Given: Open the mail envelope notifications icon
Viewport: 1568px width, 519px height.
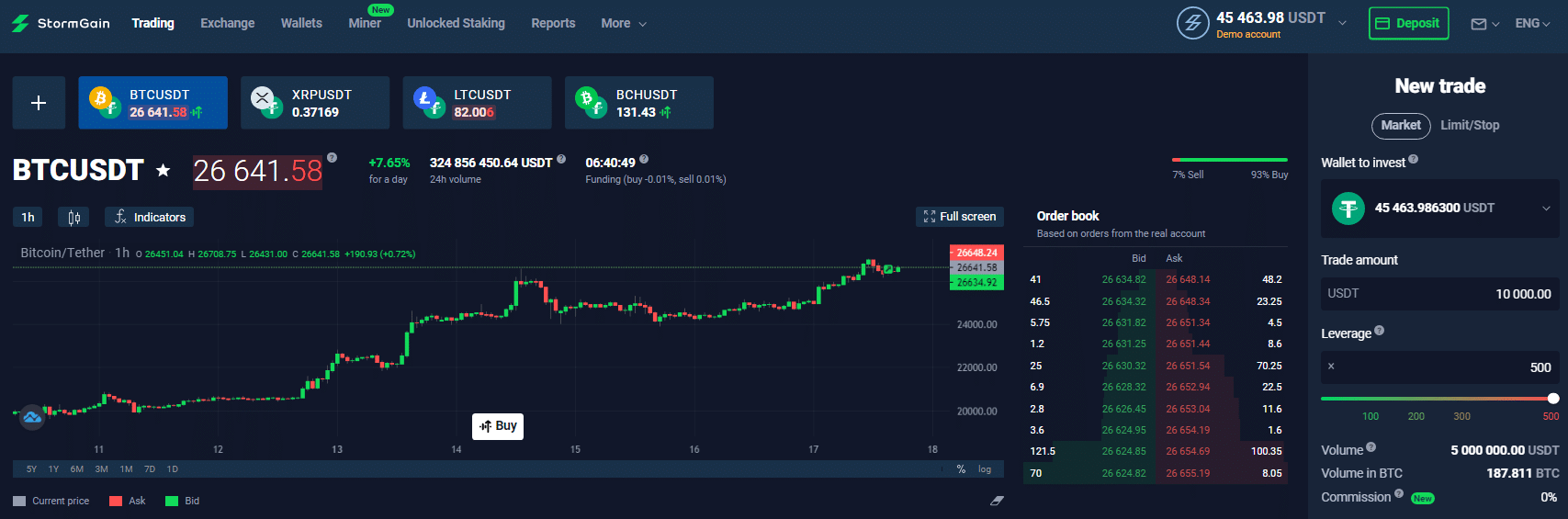Looking at the screenshot, I should click(1479, 24).
